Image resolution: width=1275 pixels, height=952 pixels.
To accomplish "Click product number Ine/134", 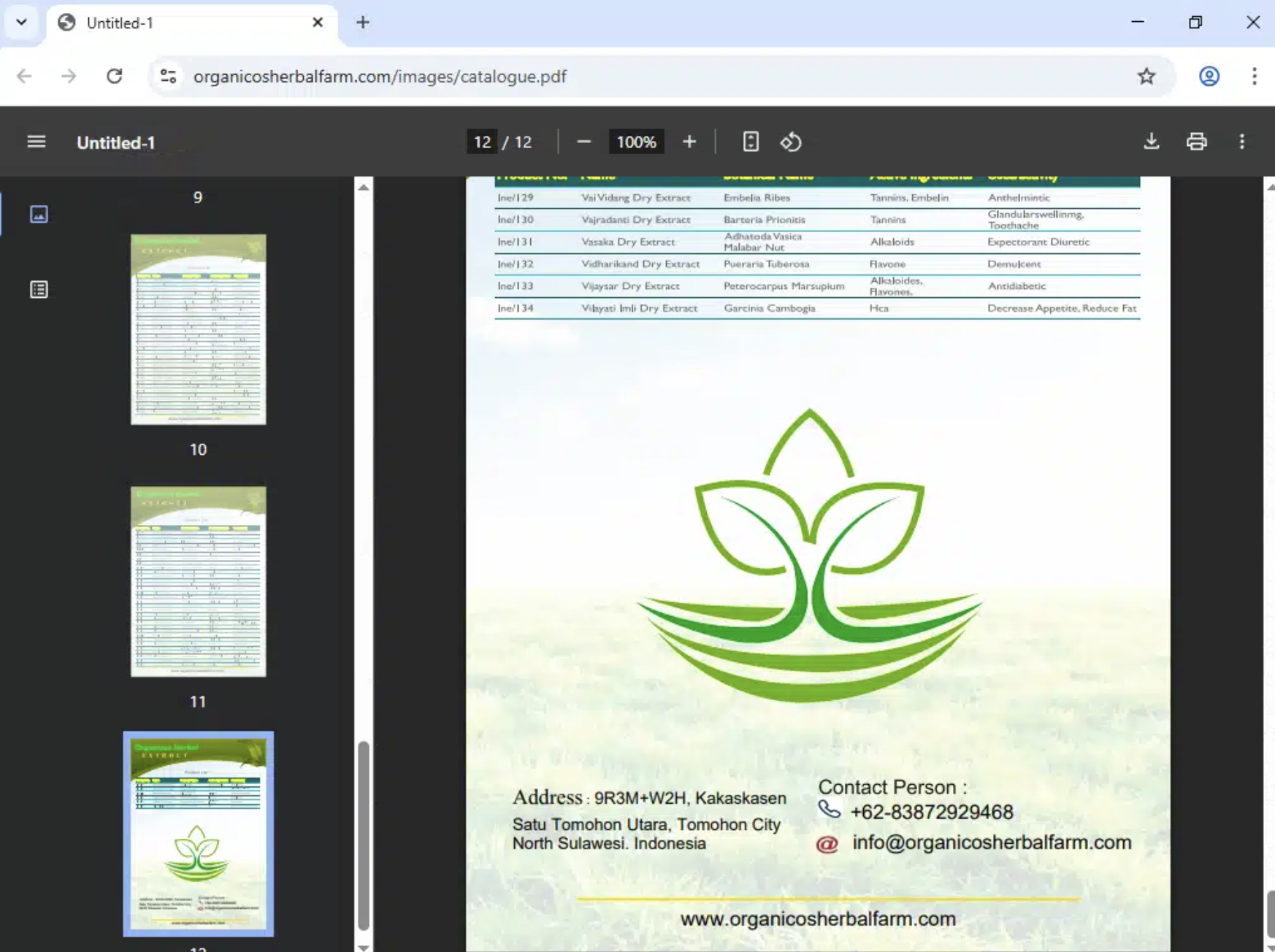I will coord(515,308).
